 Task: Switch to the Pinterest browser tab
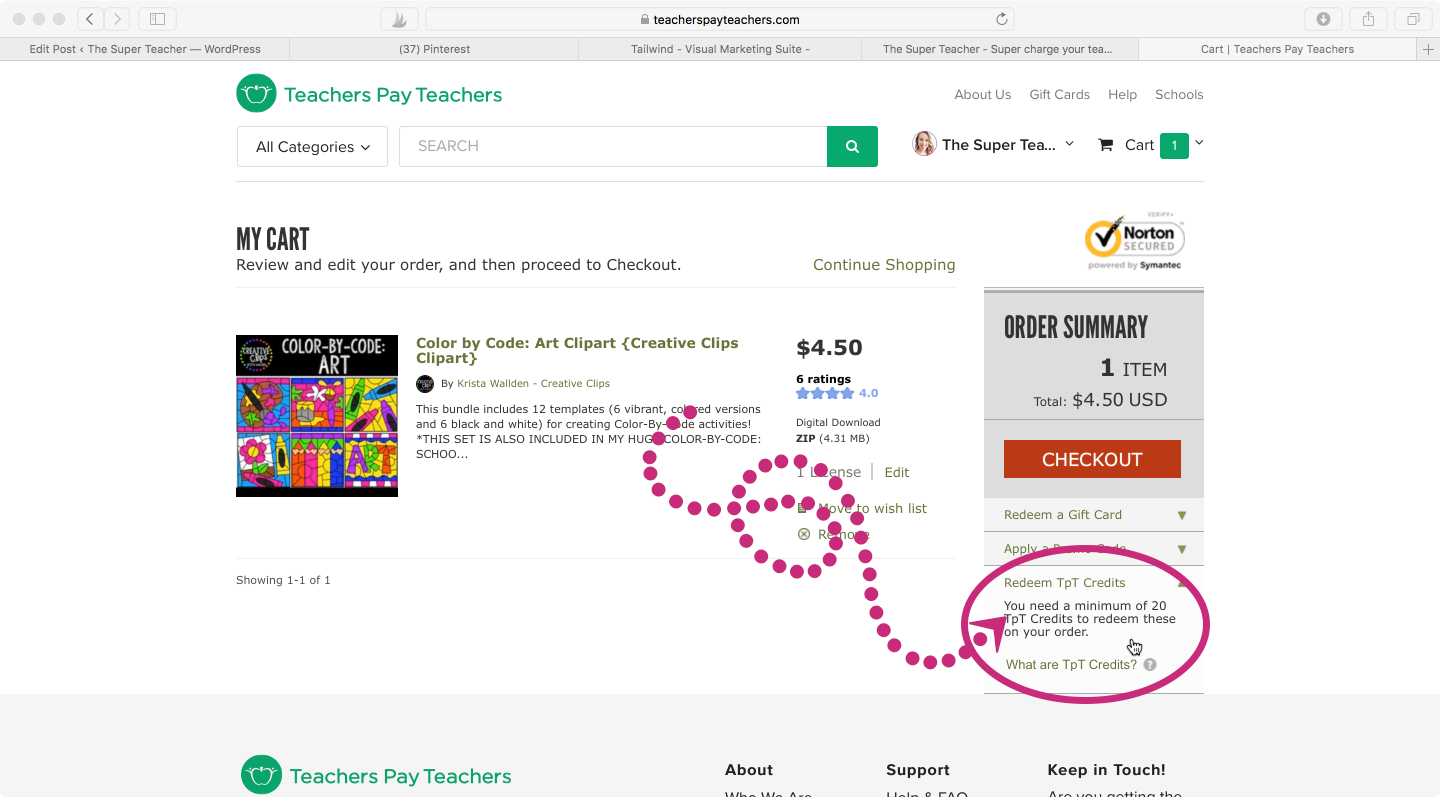(433, 48)
